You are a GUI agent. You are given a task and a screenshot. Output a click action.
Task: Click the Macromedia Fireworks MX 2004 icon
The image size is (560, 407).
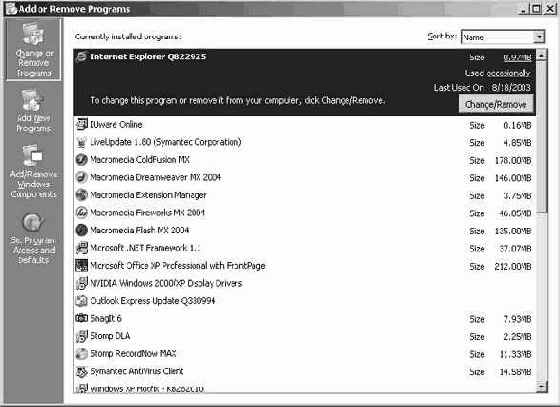[81, 212]
